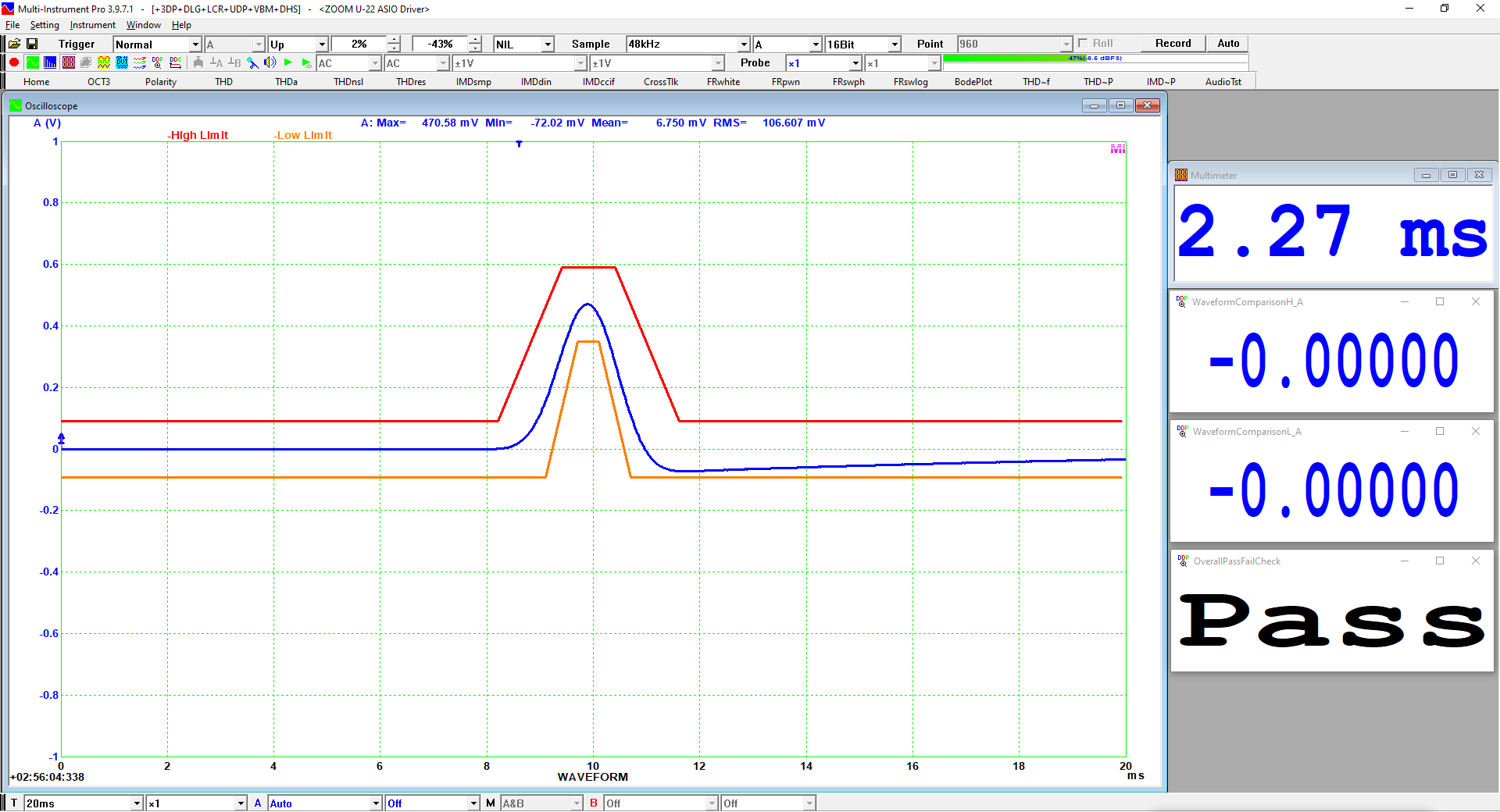1500x812 pixels.
Task: Open the Signal Generator icon
Action: tap(104, 62)
